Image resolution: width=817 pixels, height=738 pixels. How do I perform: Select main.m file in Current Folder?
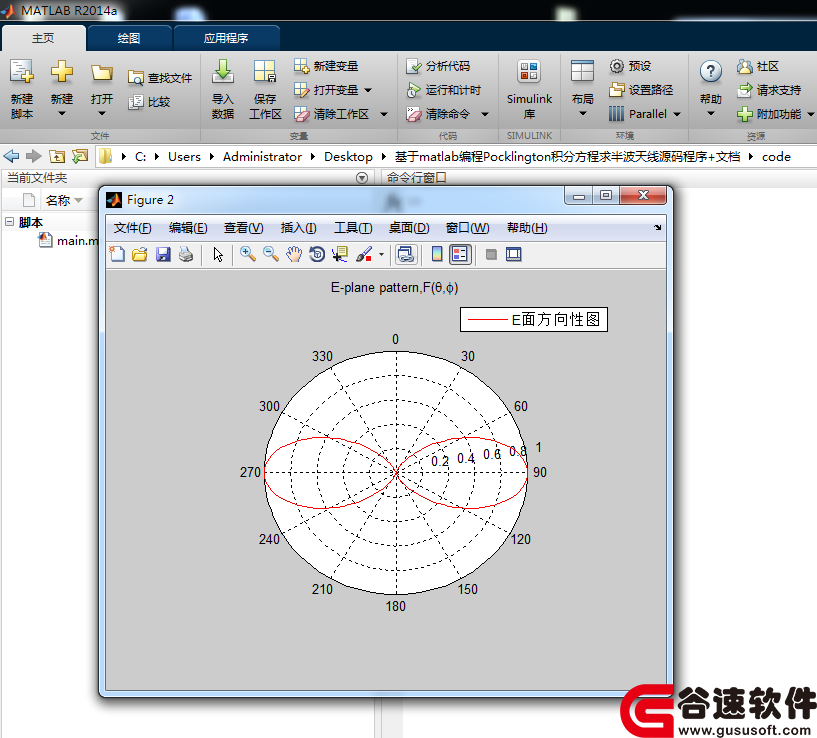(69, 241)
